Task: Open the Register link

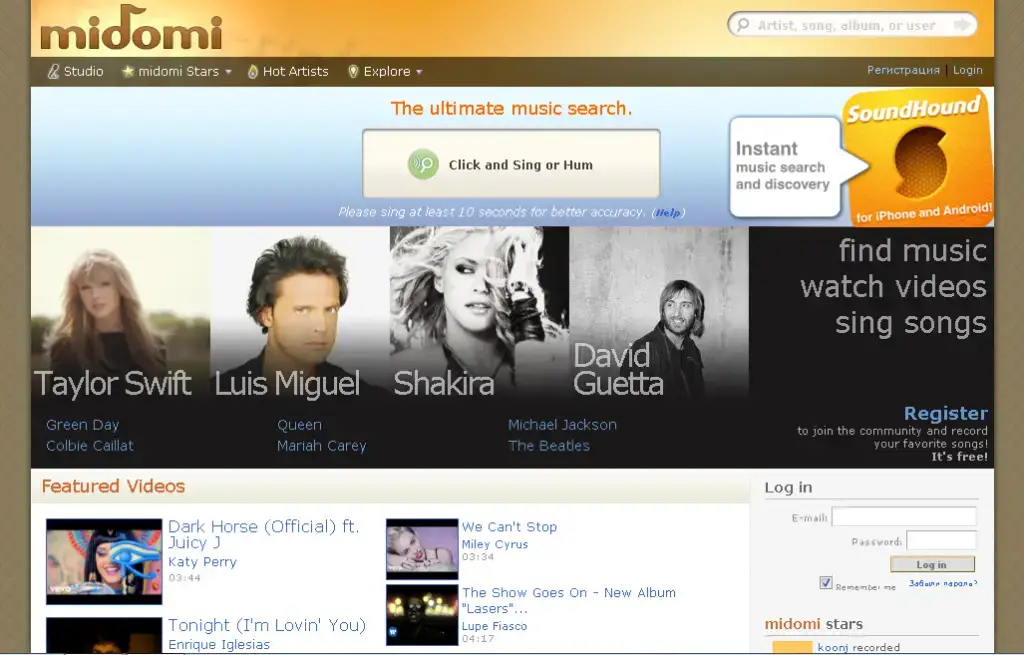Action: click(945, 413)
